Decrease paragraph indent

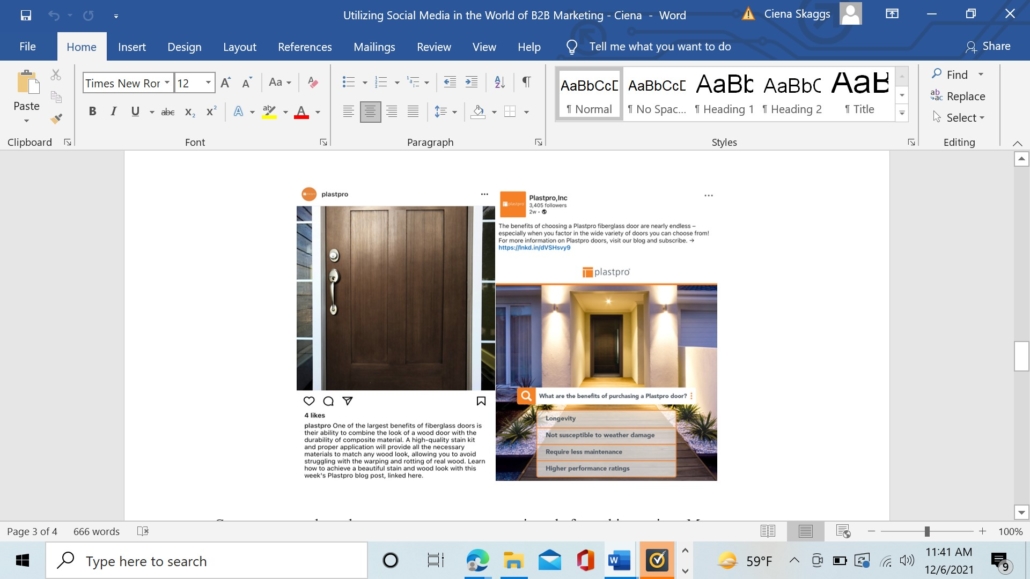449,82
